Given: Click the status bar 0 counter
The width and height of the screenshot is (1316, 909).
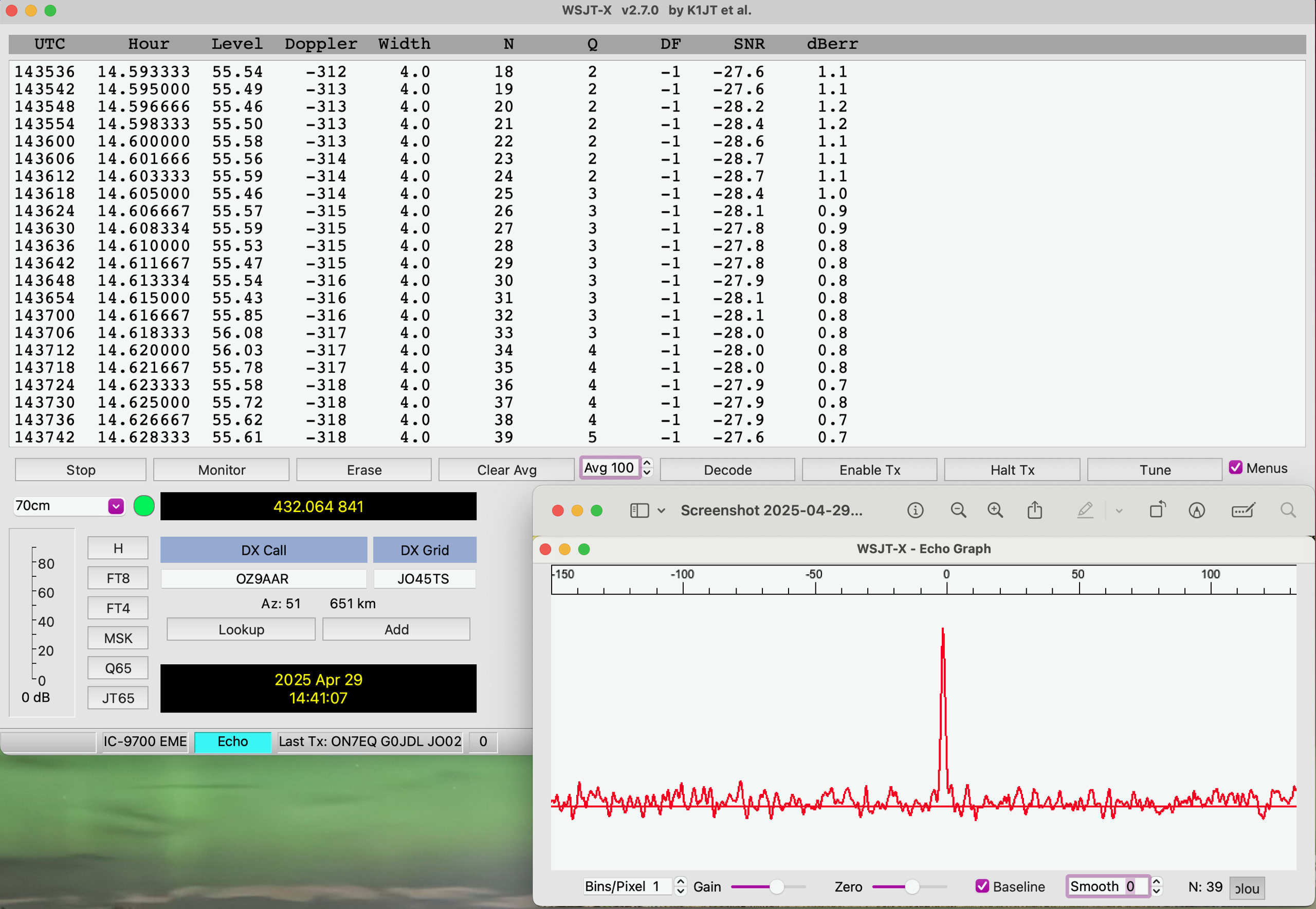Looking at the screenshot, I should coord(483,741).
